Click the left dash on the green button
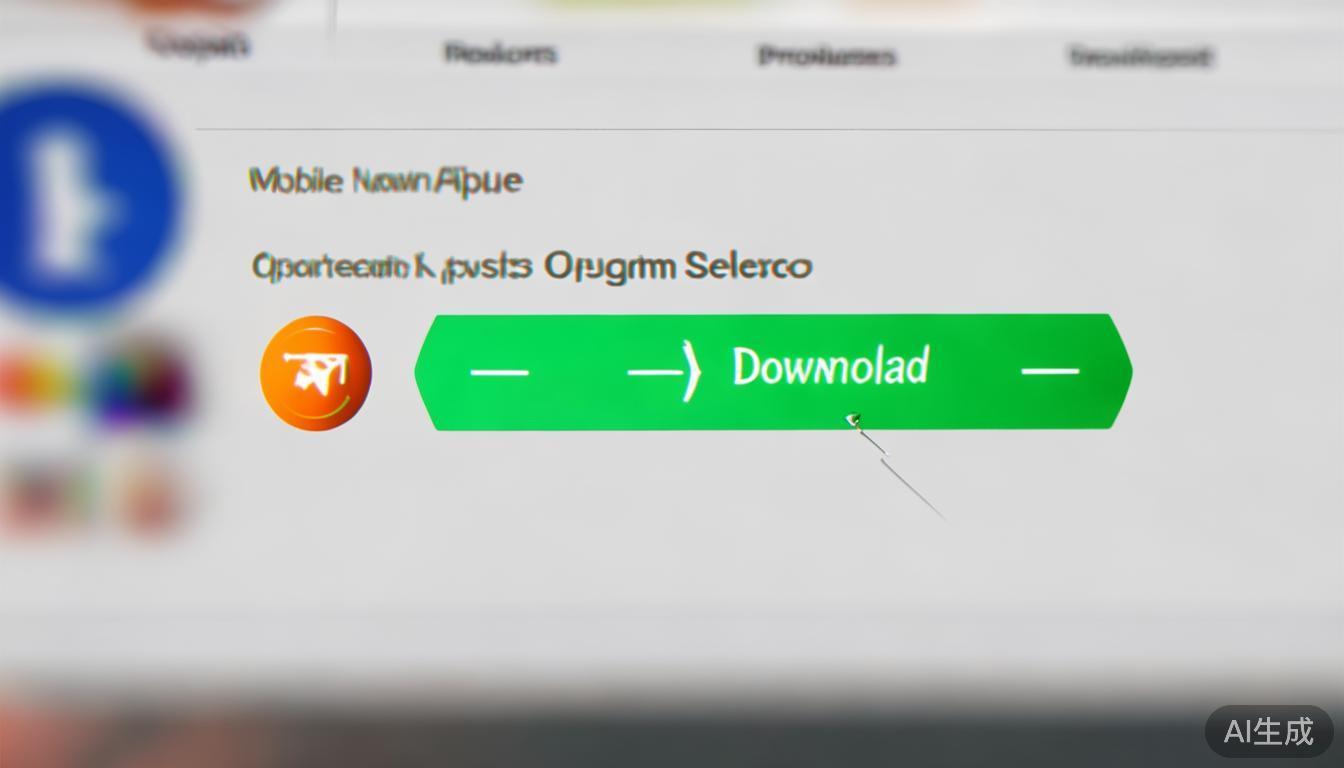1344x768 pixels. click(x=499, y=372)
